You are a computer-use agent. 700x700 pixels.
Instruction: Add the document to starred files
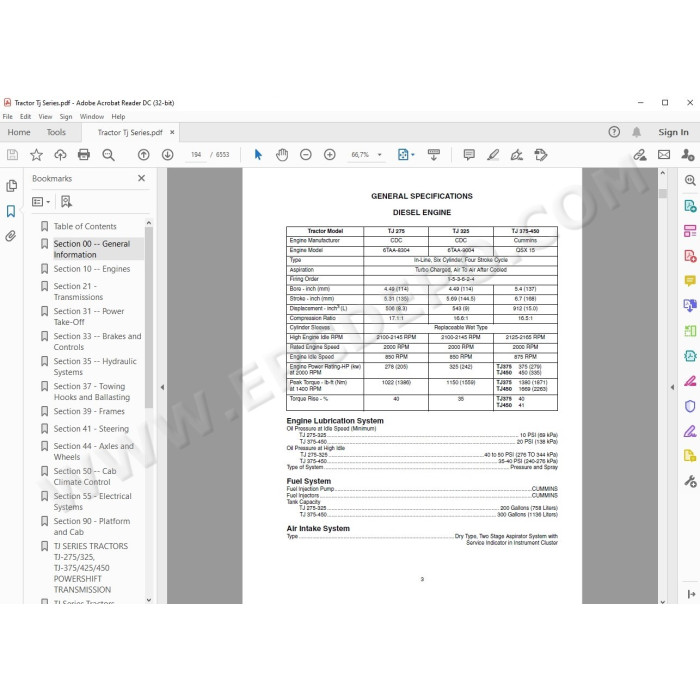click(x=36, y=155)
